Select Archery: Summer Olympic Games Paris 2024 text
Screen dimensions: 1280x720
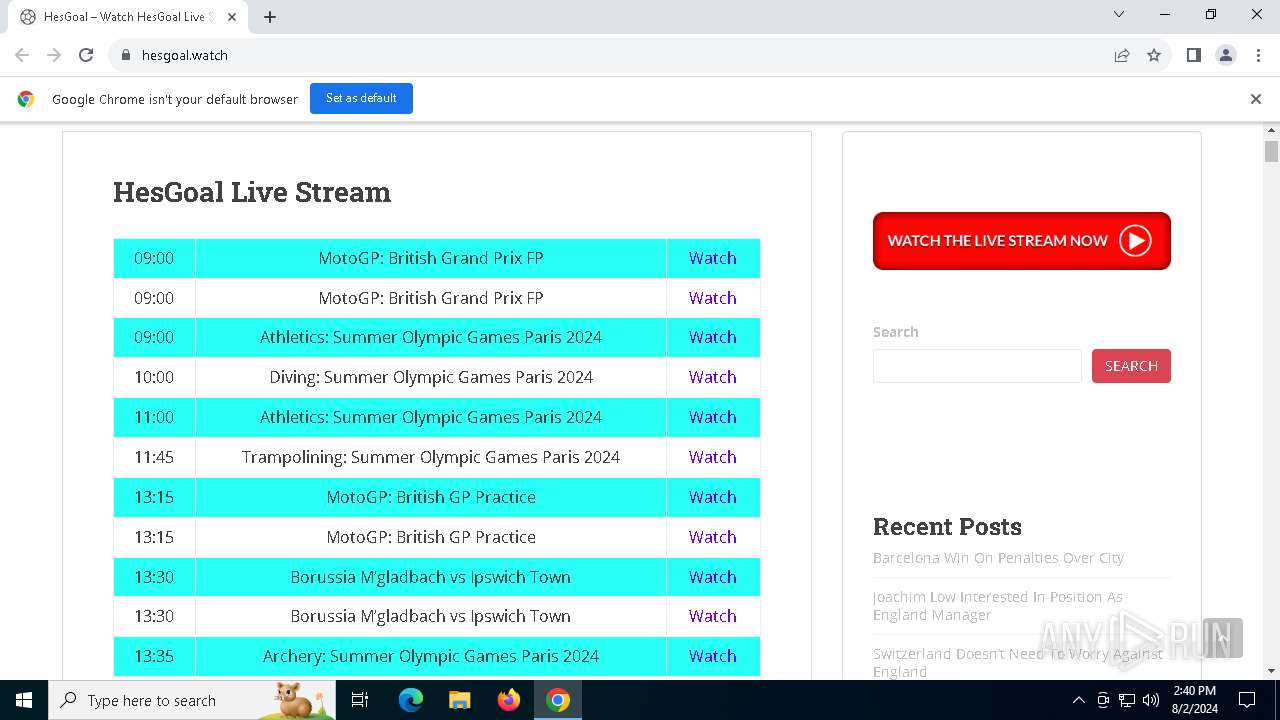431,656
